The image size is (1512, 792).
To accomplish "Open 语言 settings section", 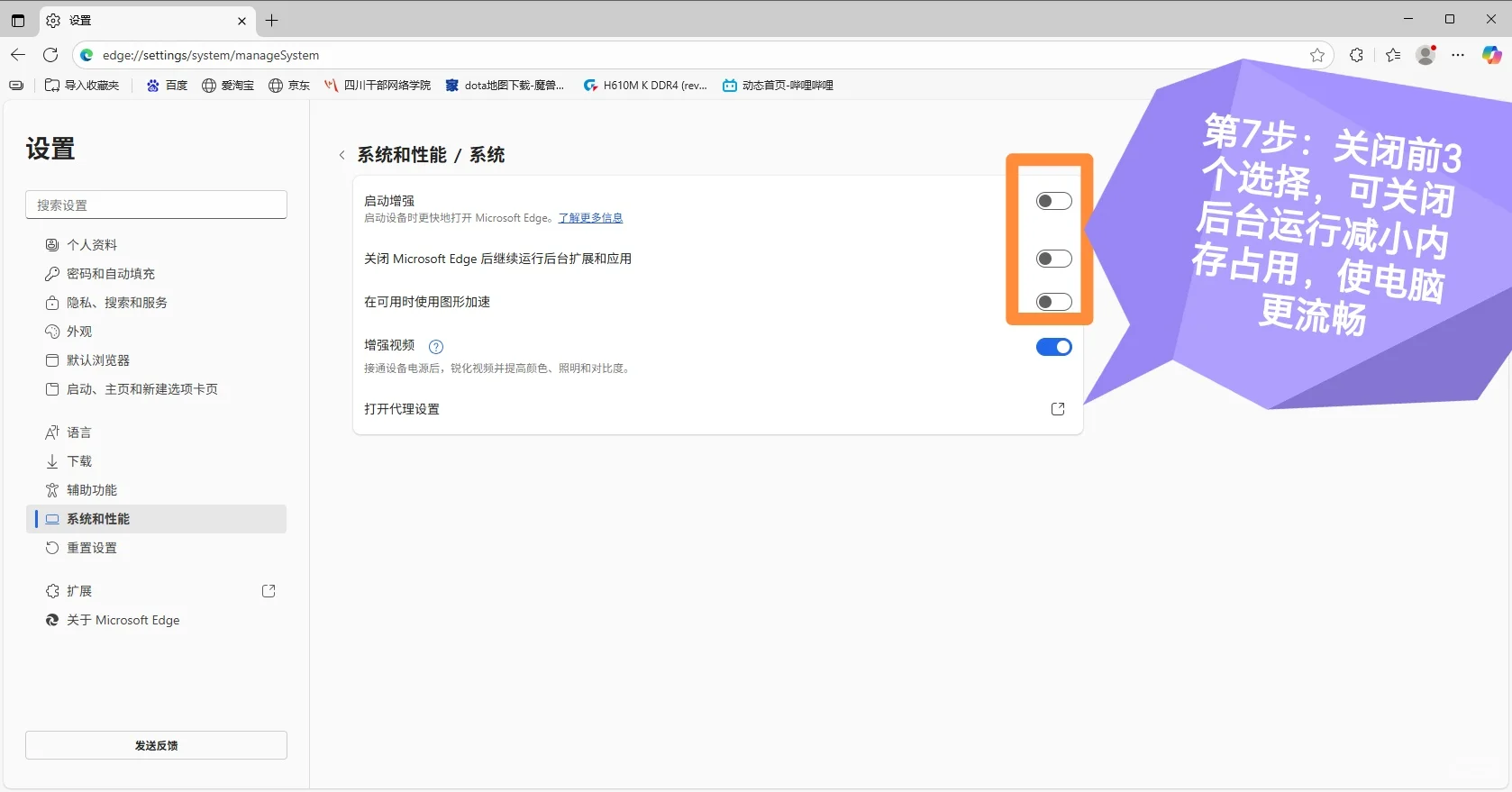I will pos(156,432).
